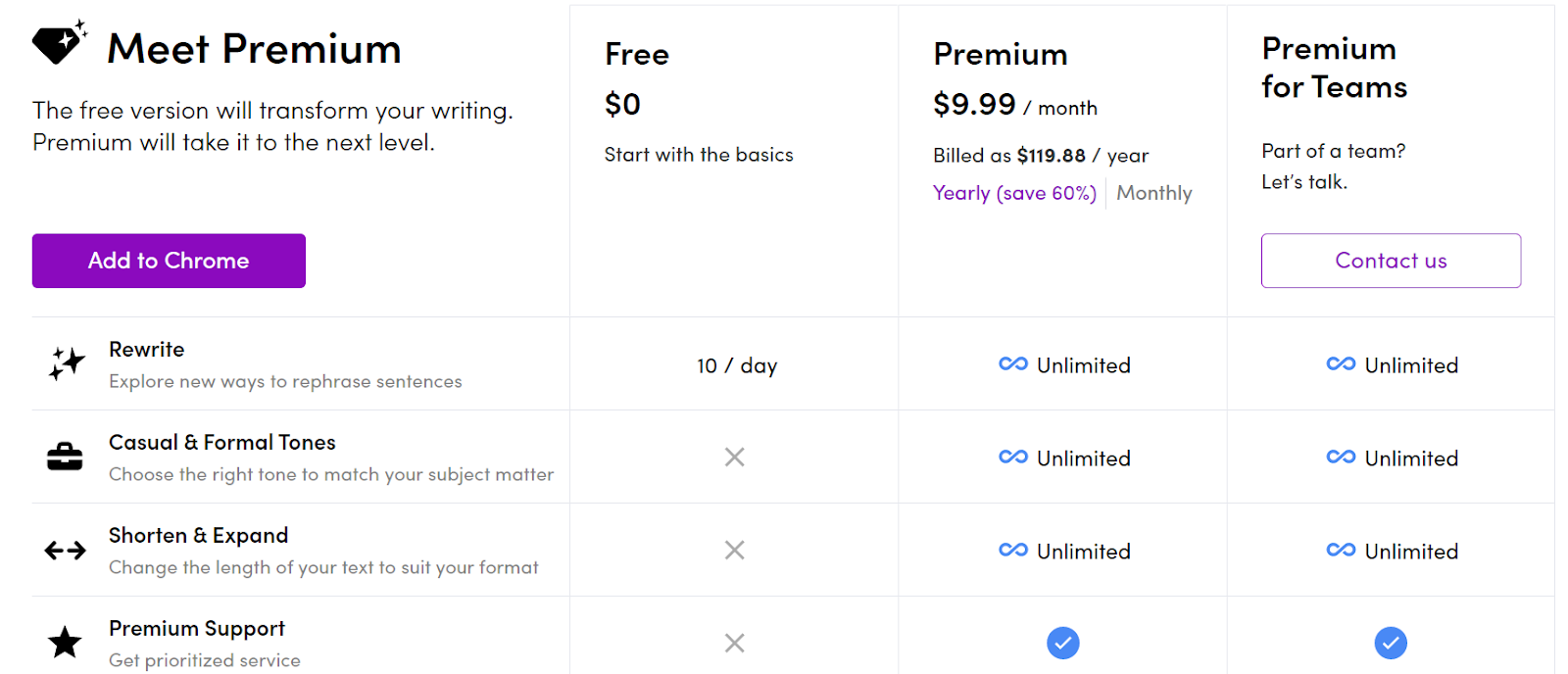Click X mark for Free Shorten & Expand

[x=734, y=550]
